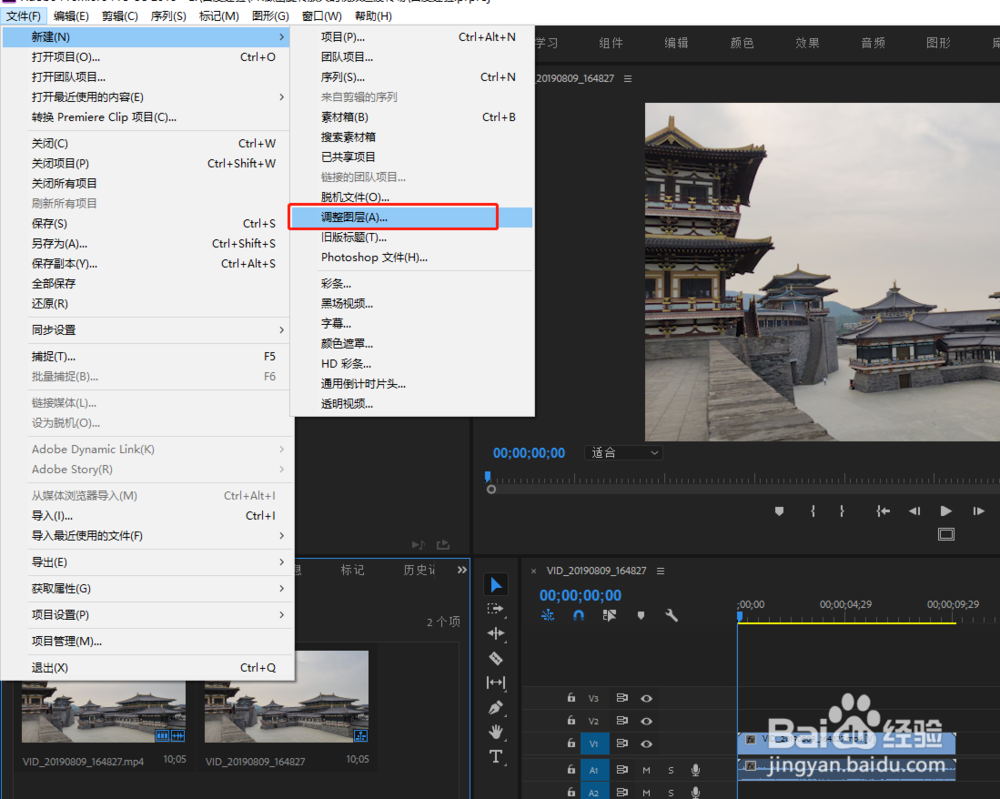This screenshot has width=1000, height=799.
Task: Toggle lock on track A1
Action: click(571, 770)
